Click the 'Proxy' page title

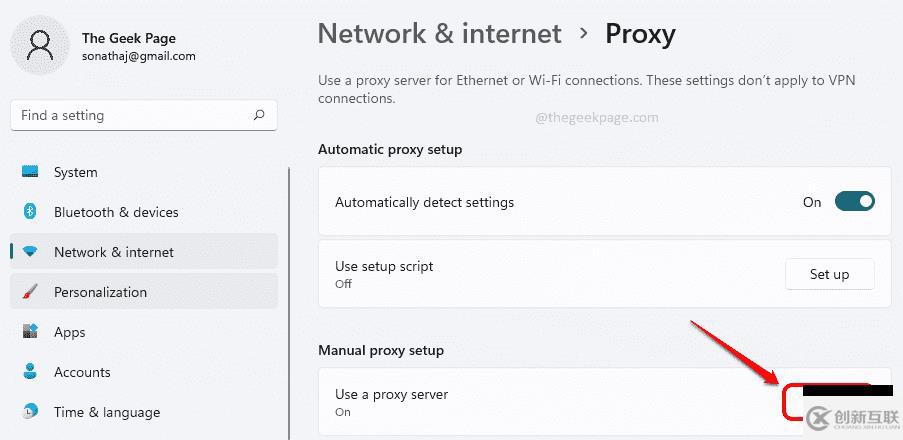640,34
